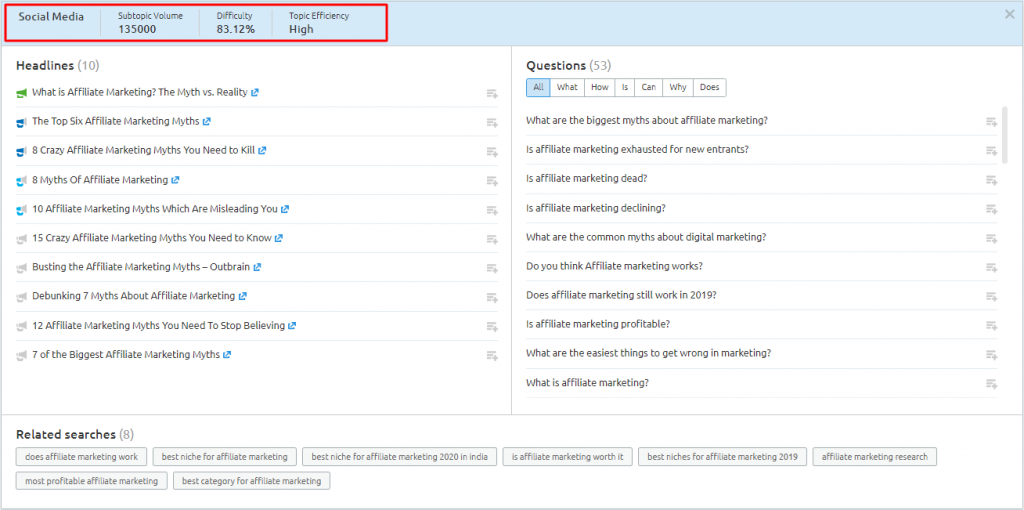
Task: Close the Social Media topic panel
Action: click(1009, 14)
